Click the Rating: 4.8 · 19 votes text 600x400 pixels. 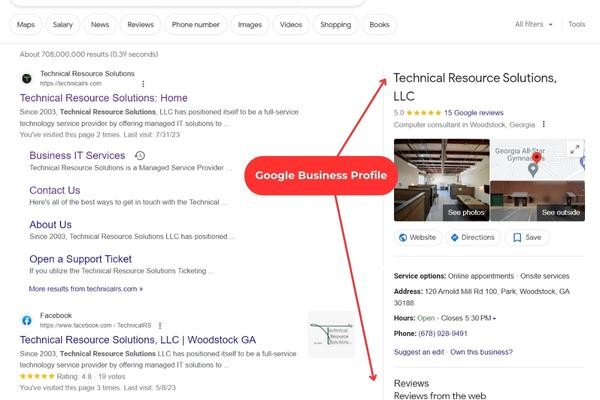click(91, 376)
